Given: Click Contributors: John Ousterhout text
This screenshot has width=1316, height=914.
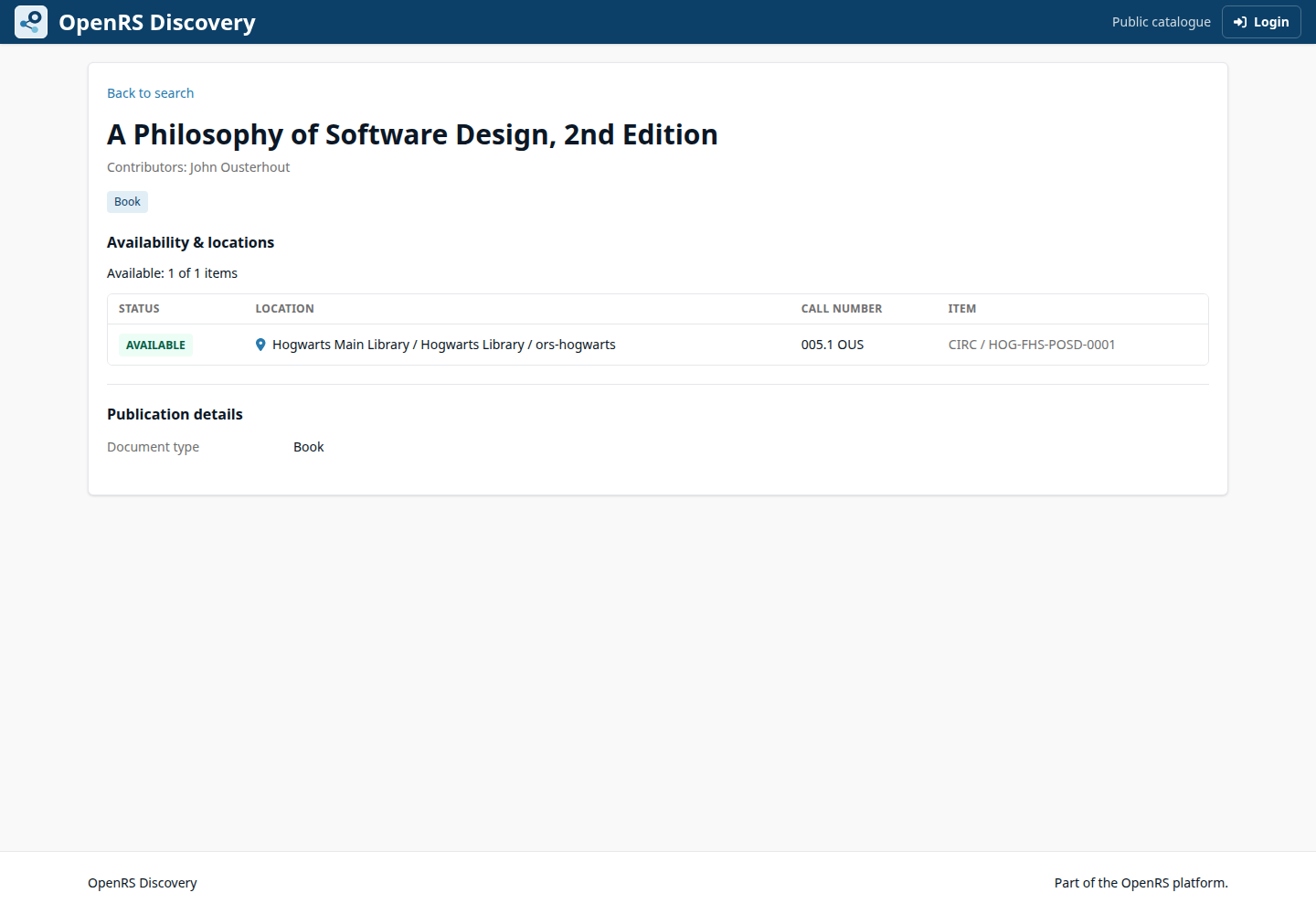Looking at the screenshot, I should tap(198, 167).
